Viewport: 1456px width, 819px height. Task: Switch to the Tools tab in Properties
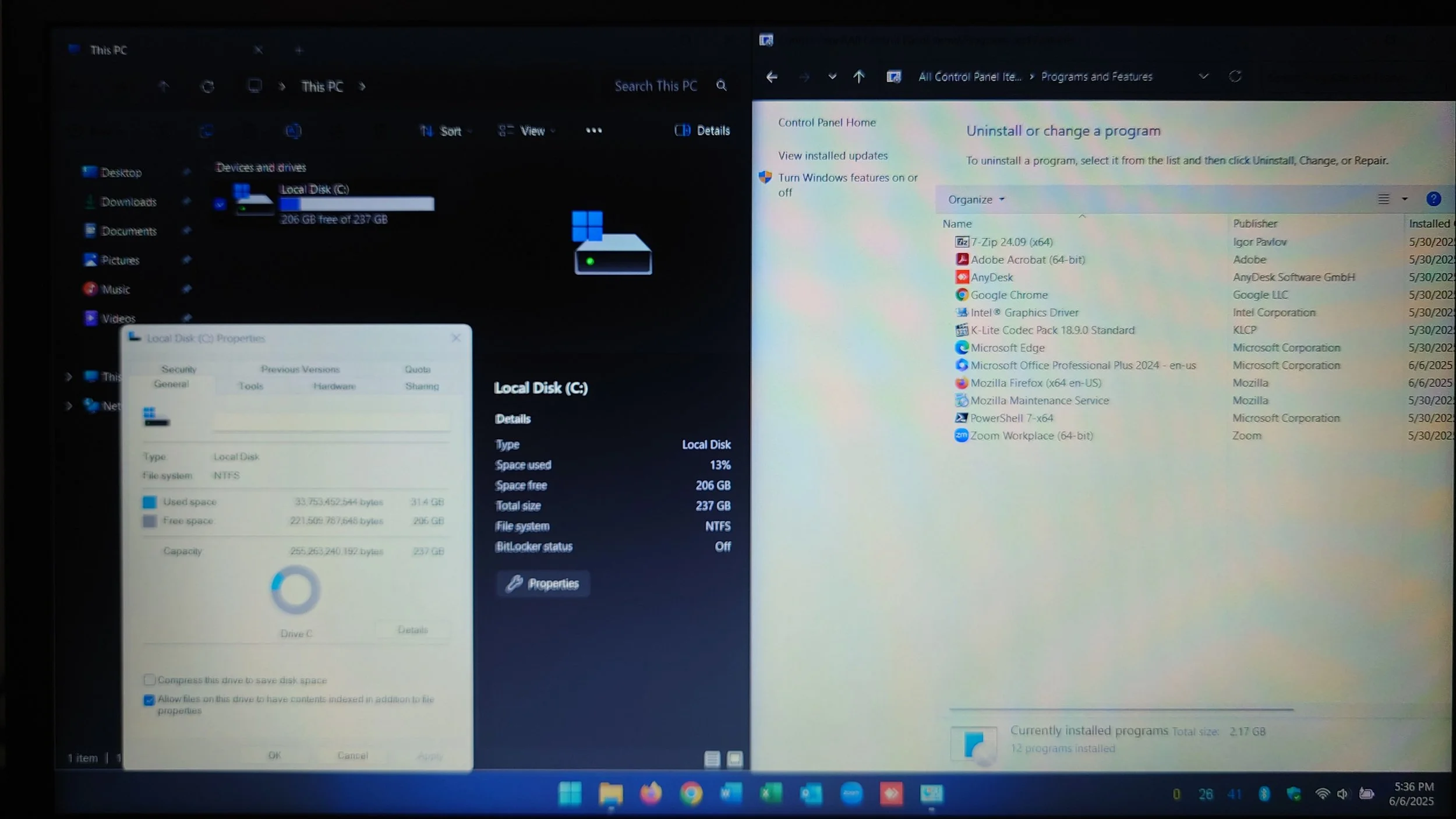[250, 386]
